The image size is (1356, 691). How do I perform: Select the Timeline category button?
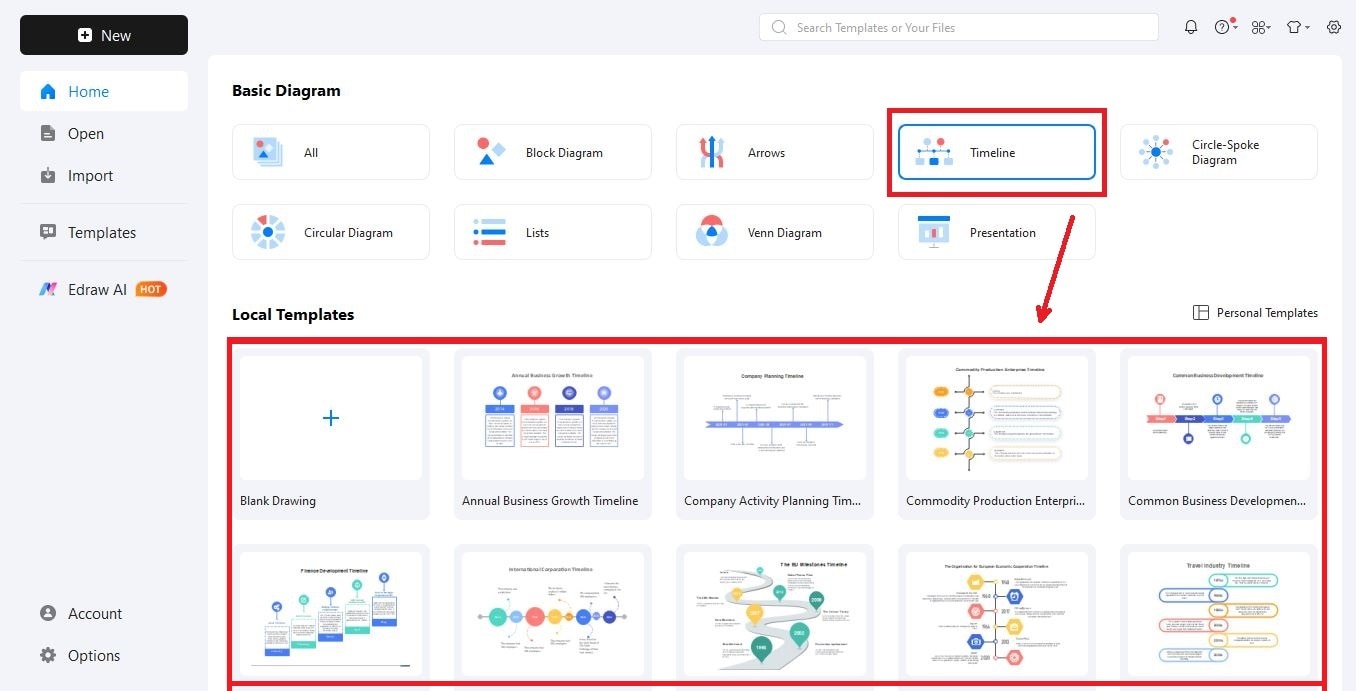tap(996, 152)
